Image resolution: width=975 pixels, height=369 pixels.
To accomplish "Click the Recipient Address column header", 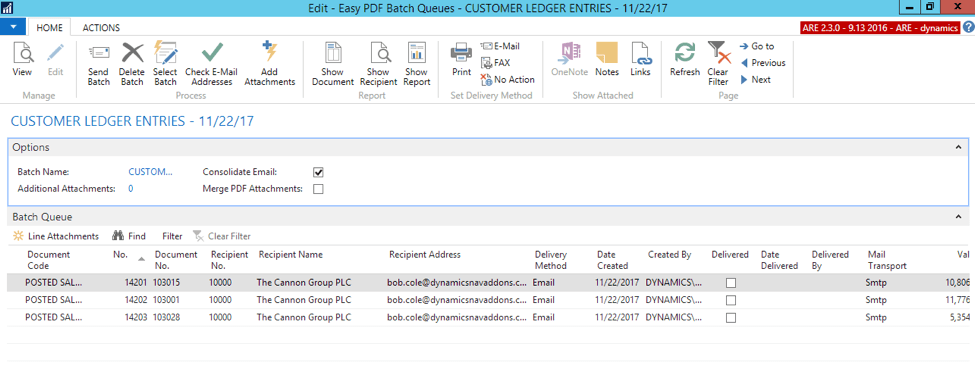I will [425, 255].
